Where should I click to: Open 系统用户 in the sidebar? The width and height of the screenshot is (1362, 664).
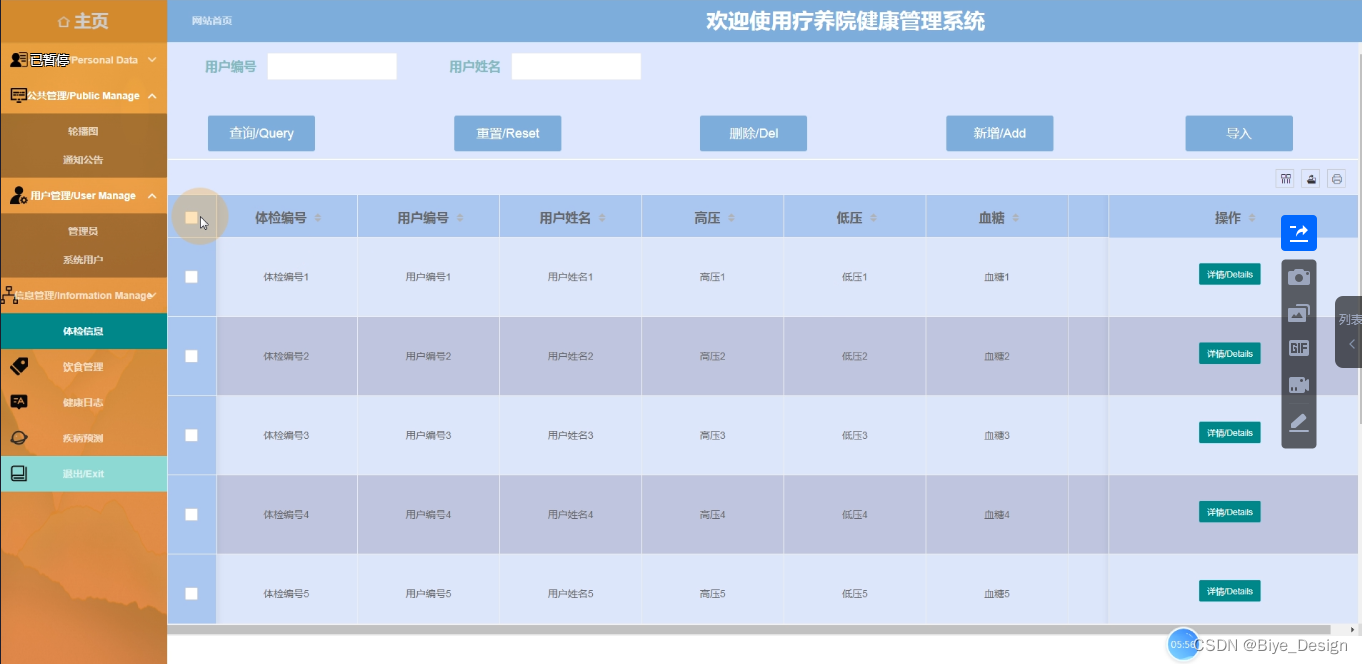point(83,260)
